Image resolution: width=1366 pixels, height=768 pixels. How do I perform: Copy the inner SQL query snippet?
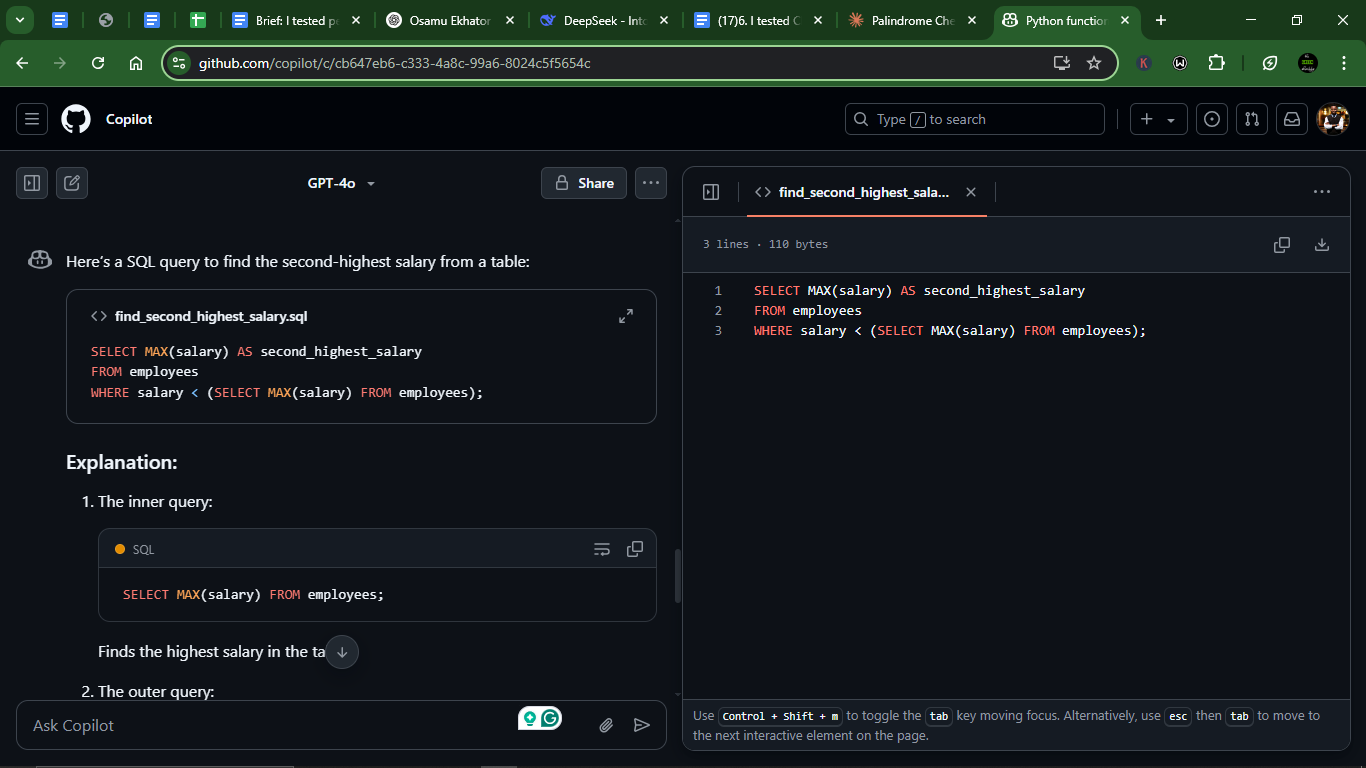pos(634,549)
